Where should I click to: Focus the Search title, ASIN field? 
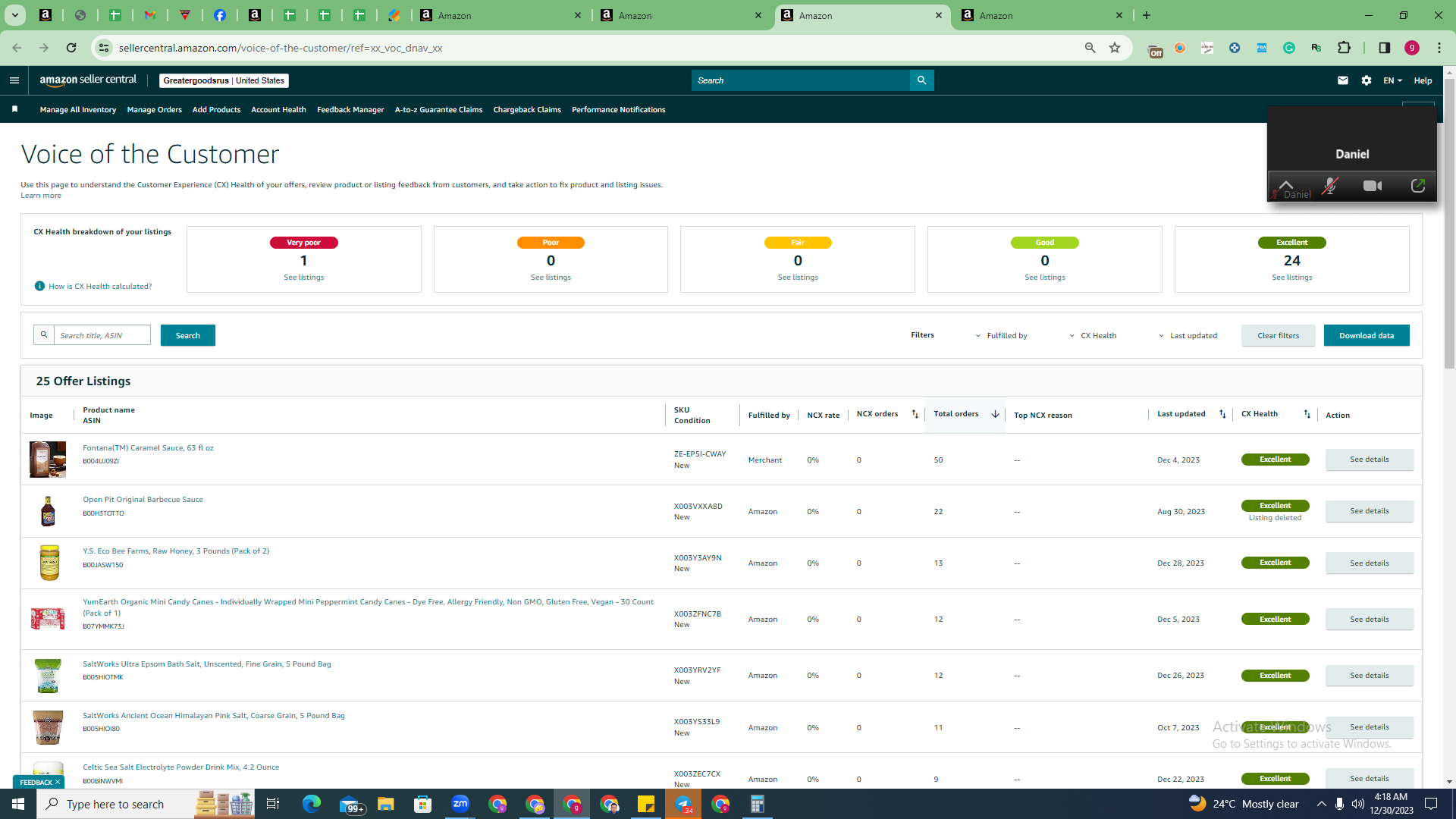(x=102, y=335)
